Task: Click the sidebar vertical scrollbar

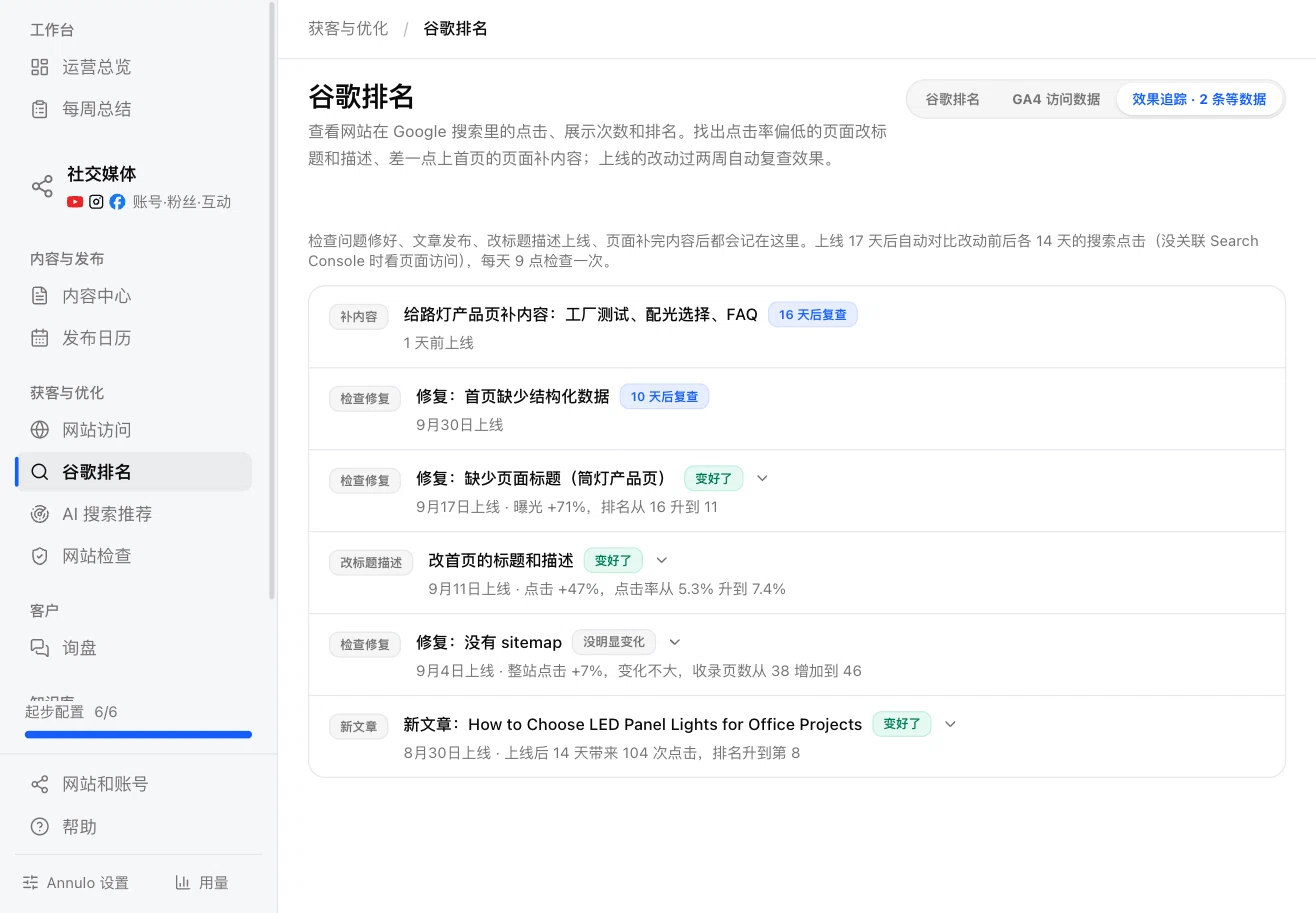Action: pyautogui.click(x=272, y=300)
